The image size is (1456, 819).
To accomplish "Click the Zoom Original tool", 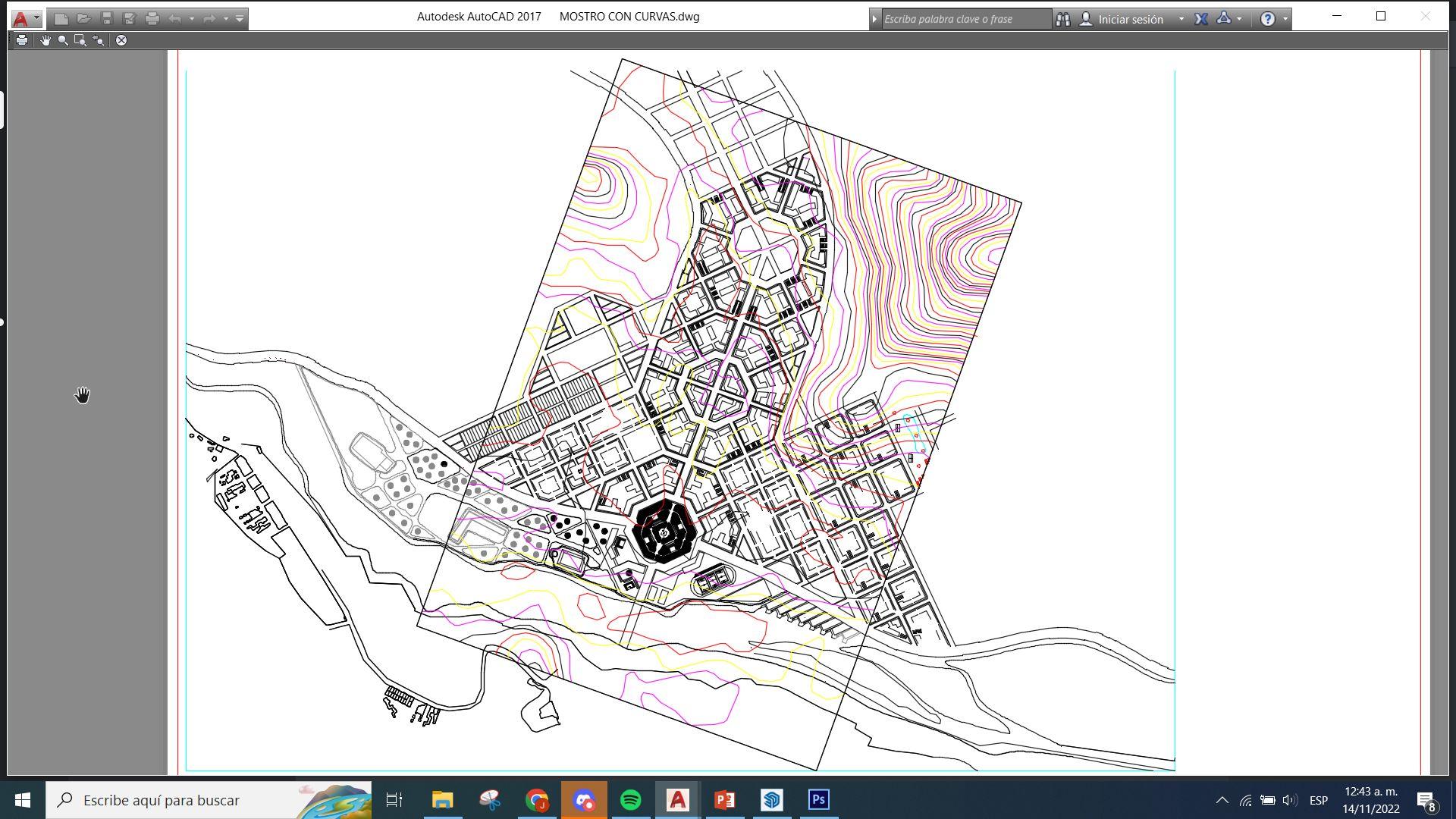I will [x=99, y=40].
